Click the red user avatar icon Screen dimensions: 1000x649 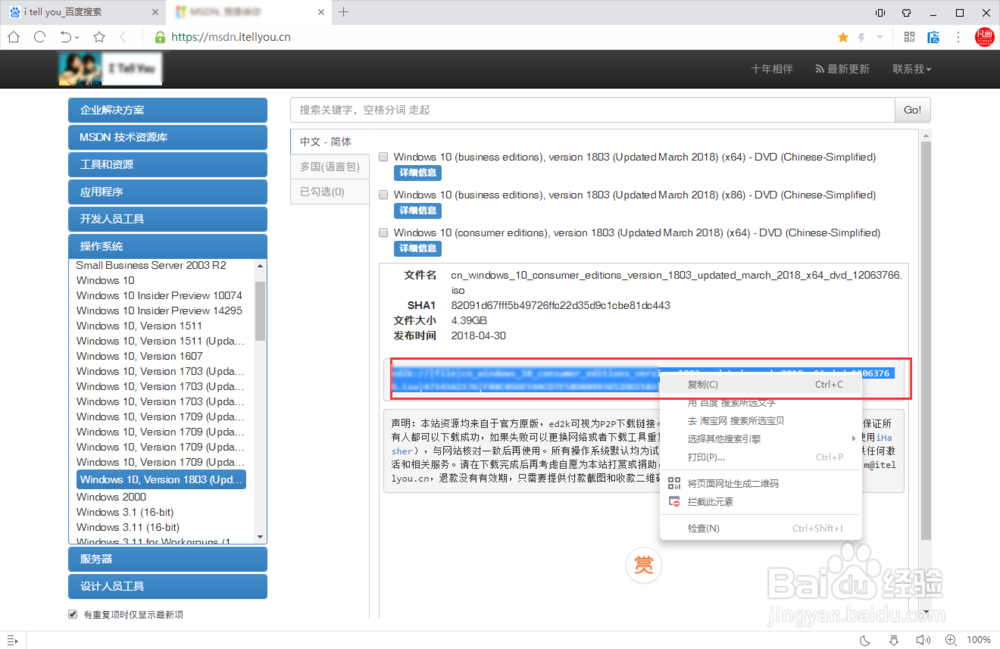pos(985,37)
